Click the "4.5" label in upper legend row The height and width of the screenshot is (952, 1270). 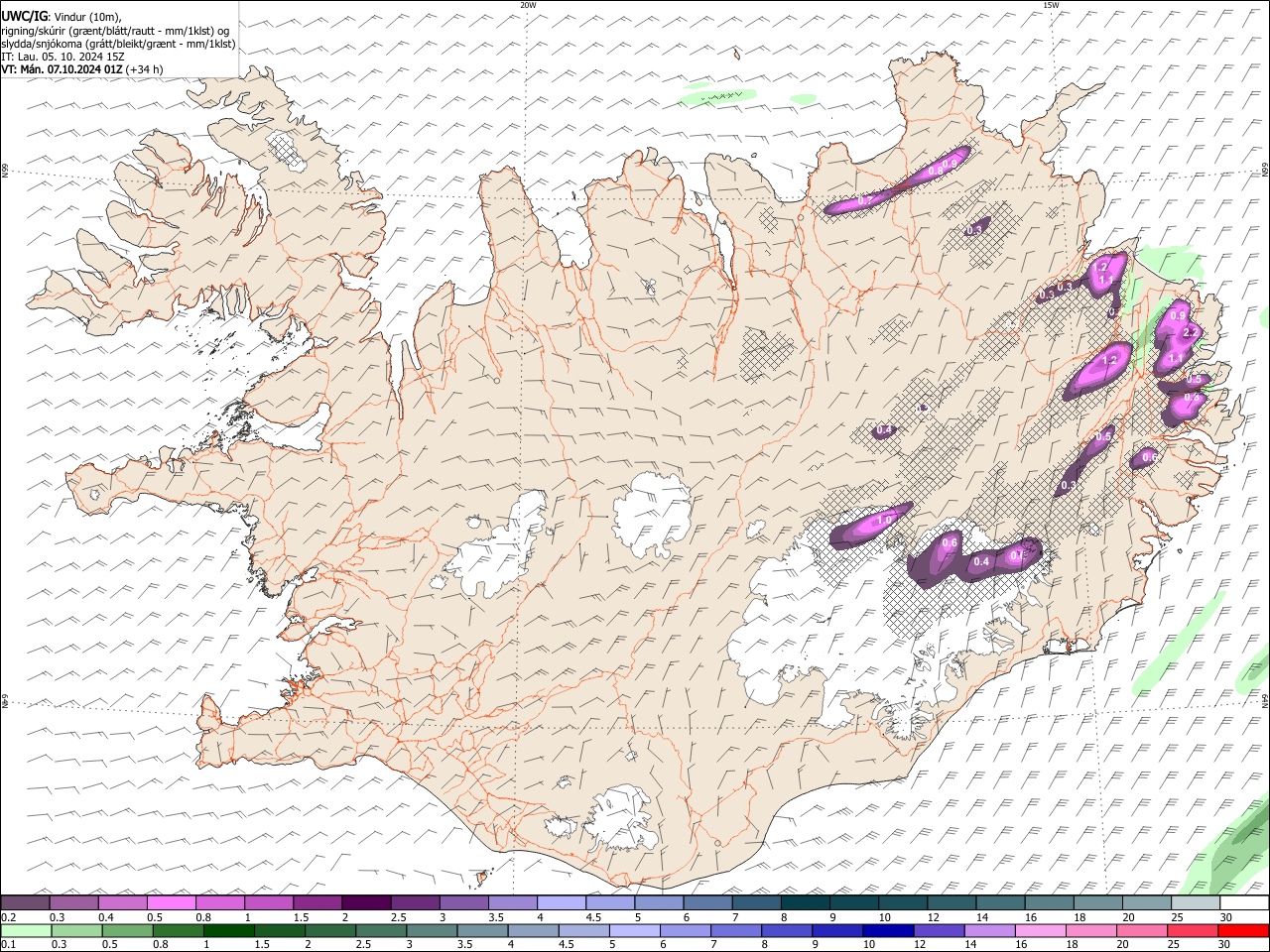[x=593, y=917]
